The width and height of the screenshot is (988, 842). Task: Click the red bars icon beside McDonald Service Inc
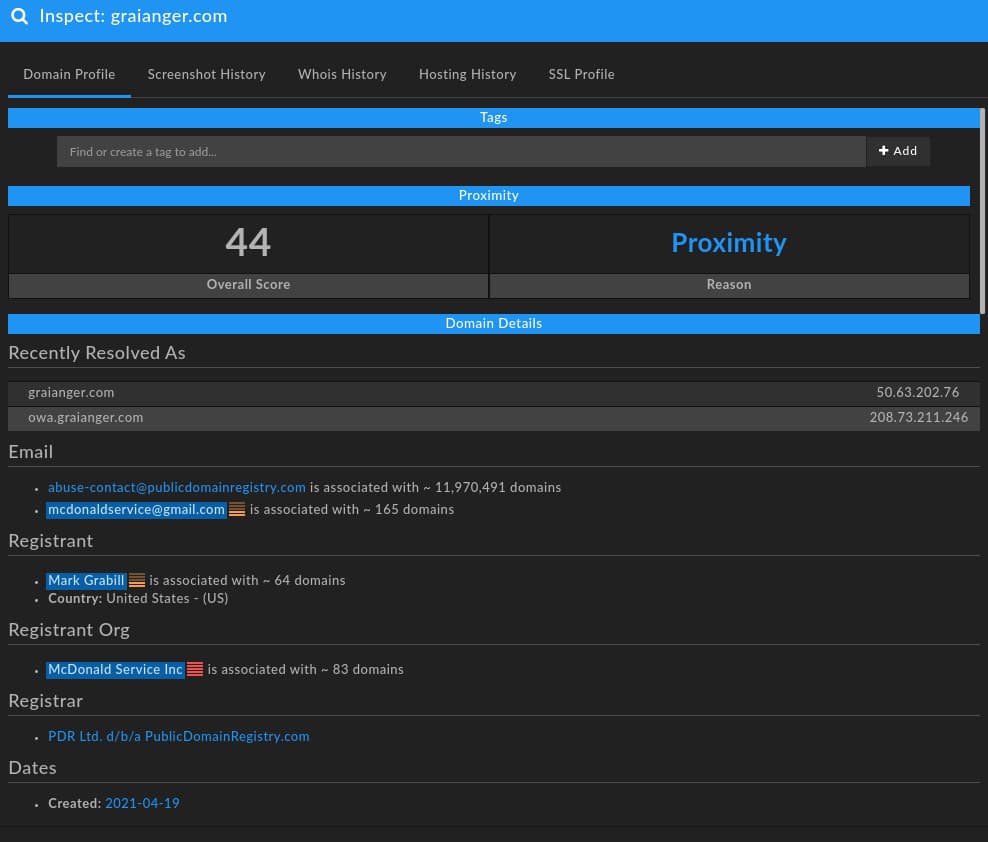(x=194, y=669)
